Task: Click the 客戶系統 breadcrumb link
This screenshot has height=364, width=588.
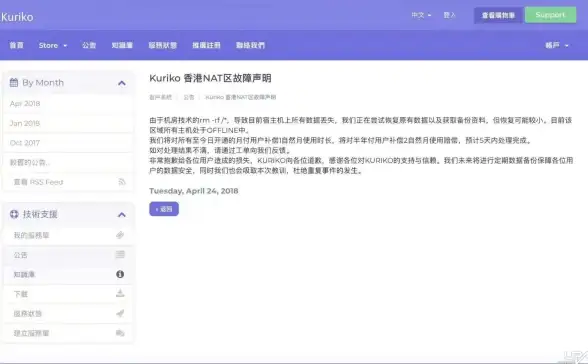Action: (x=160, y=97)
